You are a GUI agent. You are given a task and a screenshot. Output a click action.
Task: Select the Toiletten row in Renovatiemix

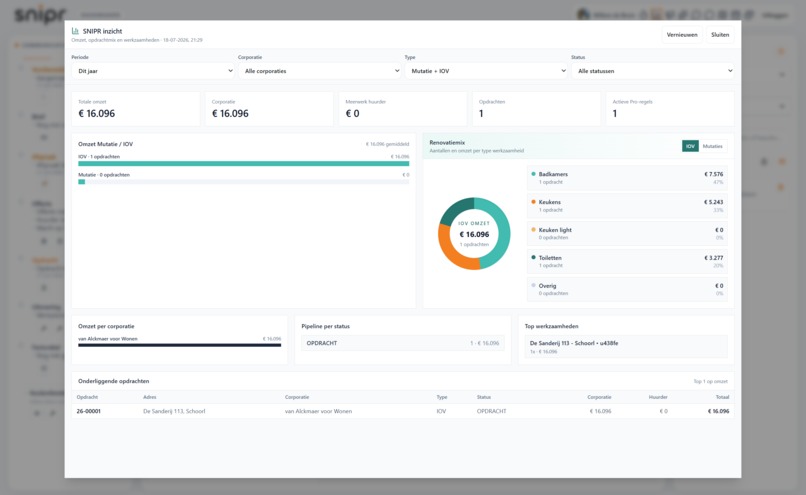[x=627, y=261]
